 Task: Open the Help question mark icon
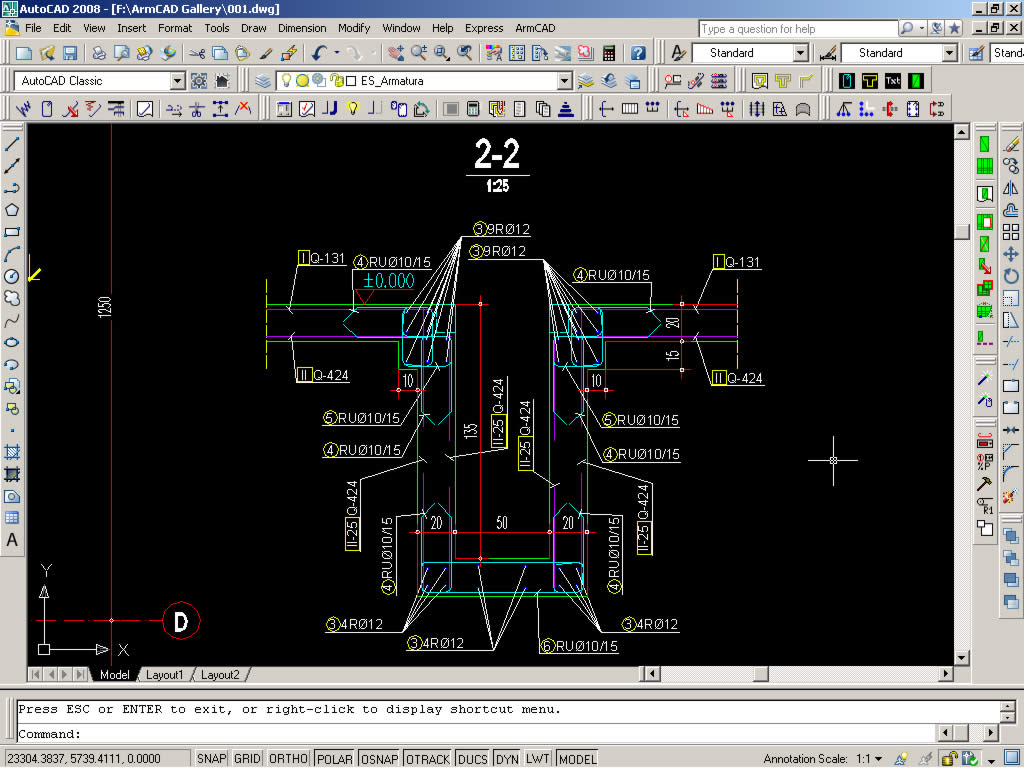point(638,53)
